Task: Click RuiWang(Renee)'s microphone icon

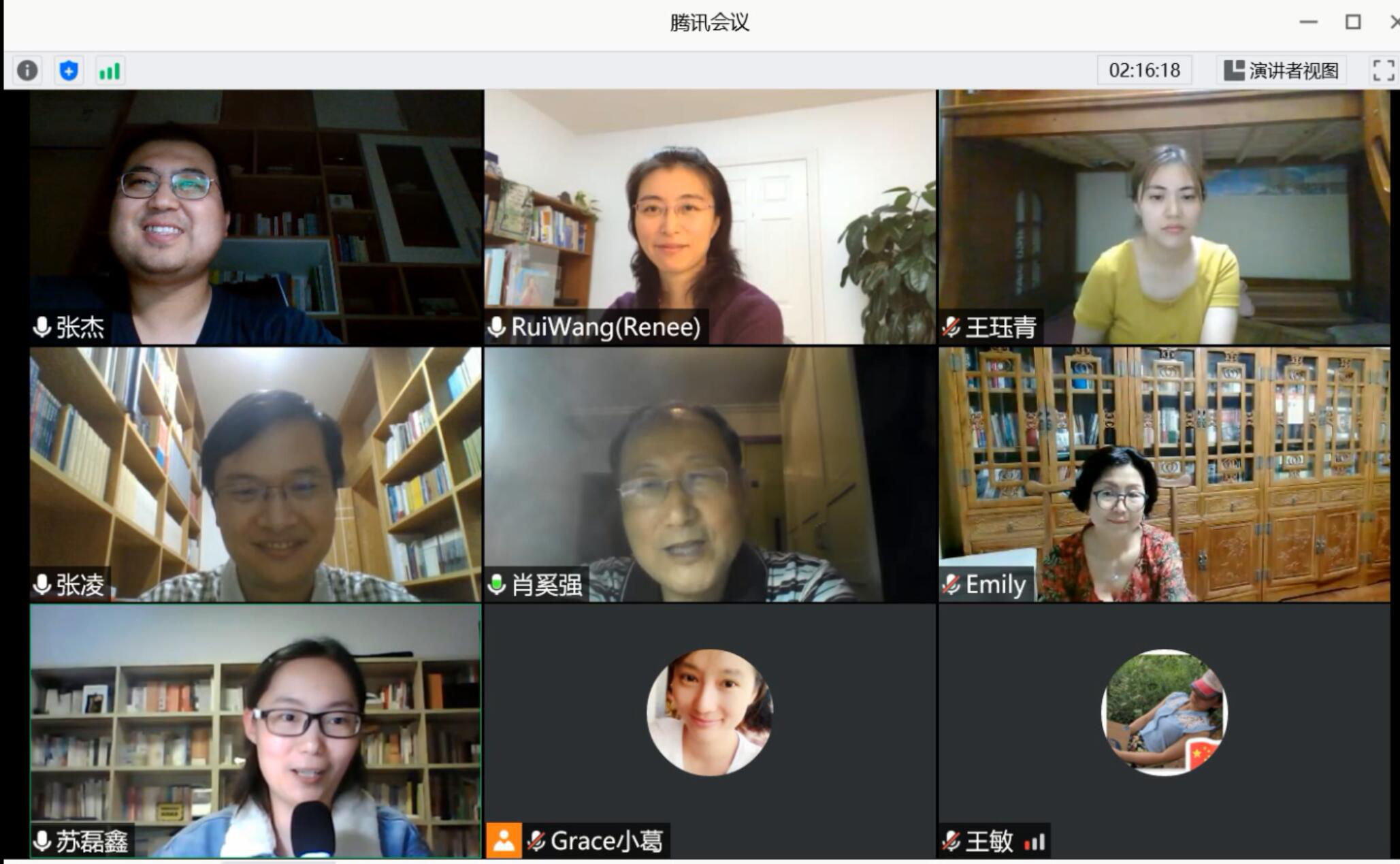Action: coord(497,327)
